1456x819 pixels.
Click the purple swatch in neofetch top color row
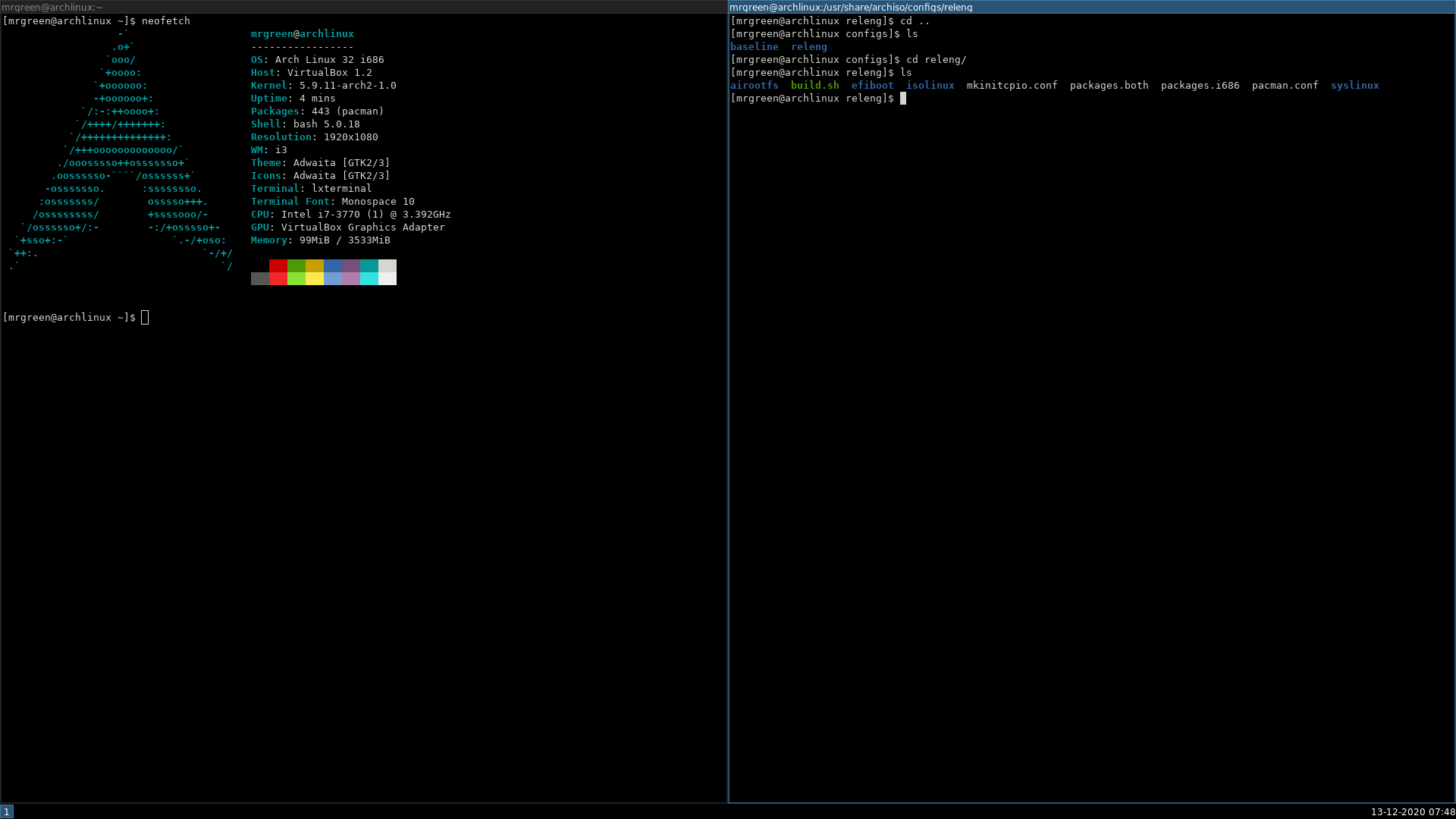[351, 265]
